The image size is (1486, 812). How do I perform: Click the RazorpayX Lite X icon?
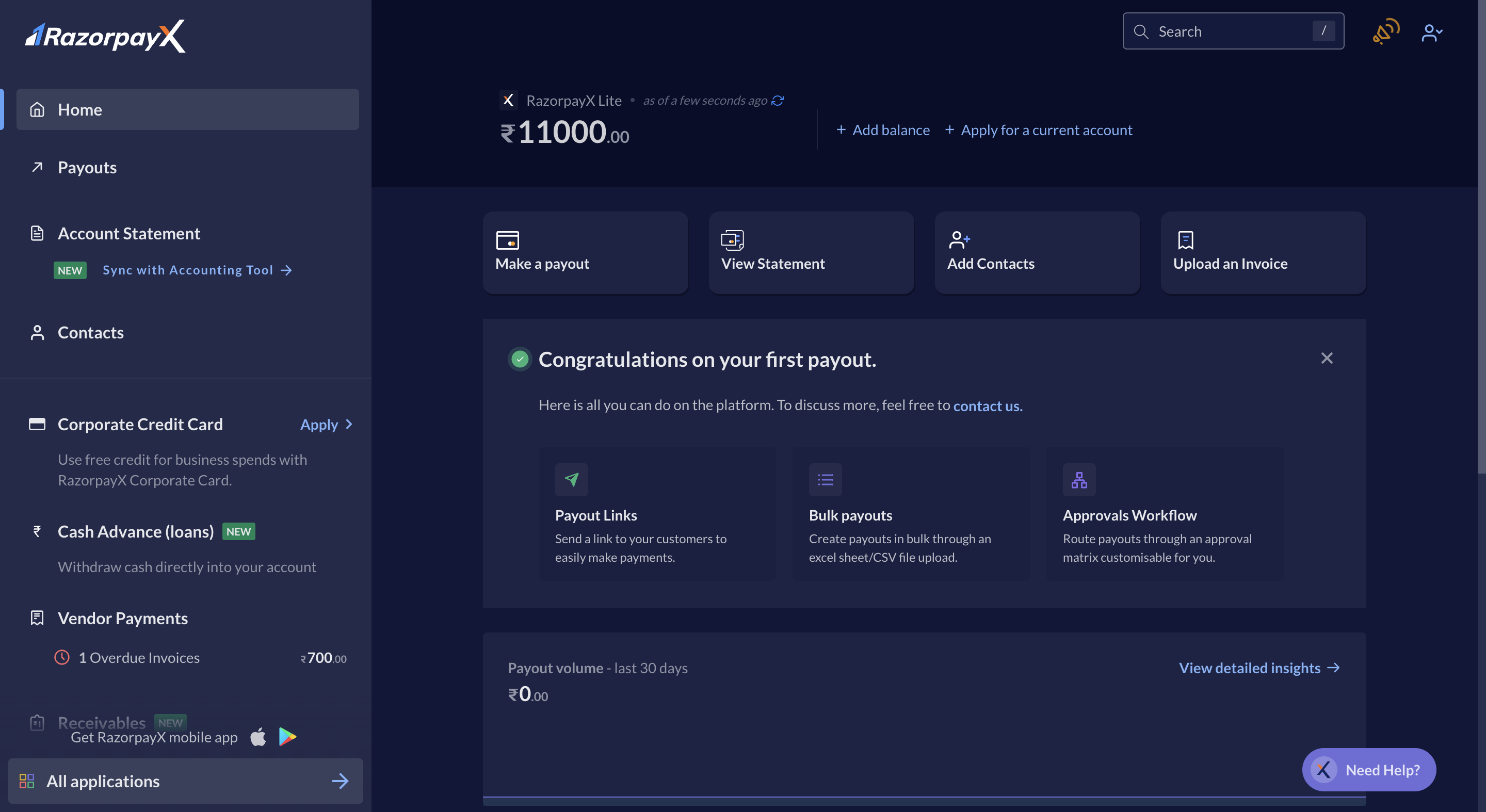(x=508, y=100)
